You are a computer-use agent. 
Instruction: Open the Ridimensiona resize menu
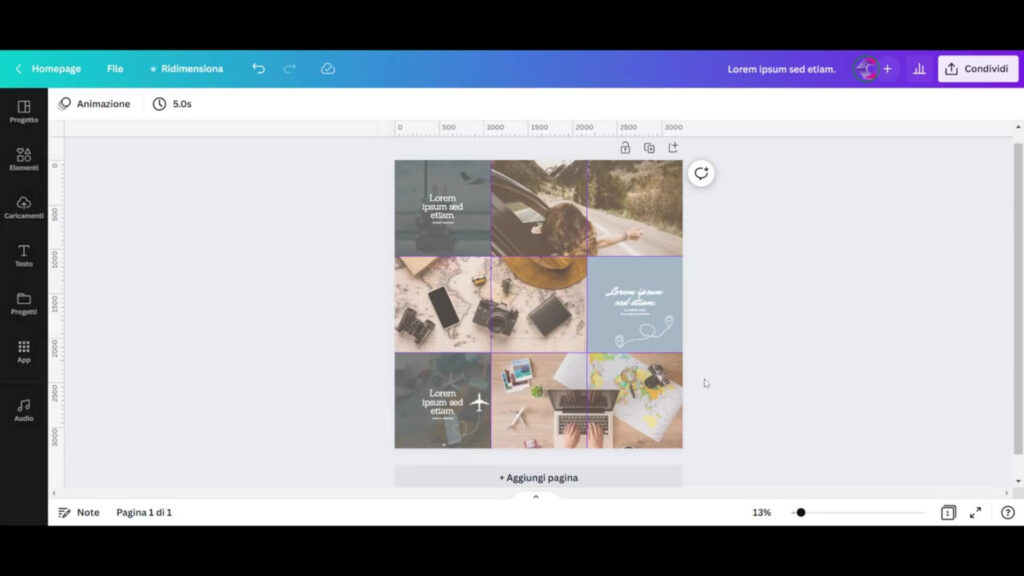pyautogui.click(x=186, y=69)
